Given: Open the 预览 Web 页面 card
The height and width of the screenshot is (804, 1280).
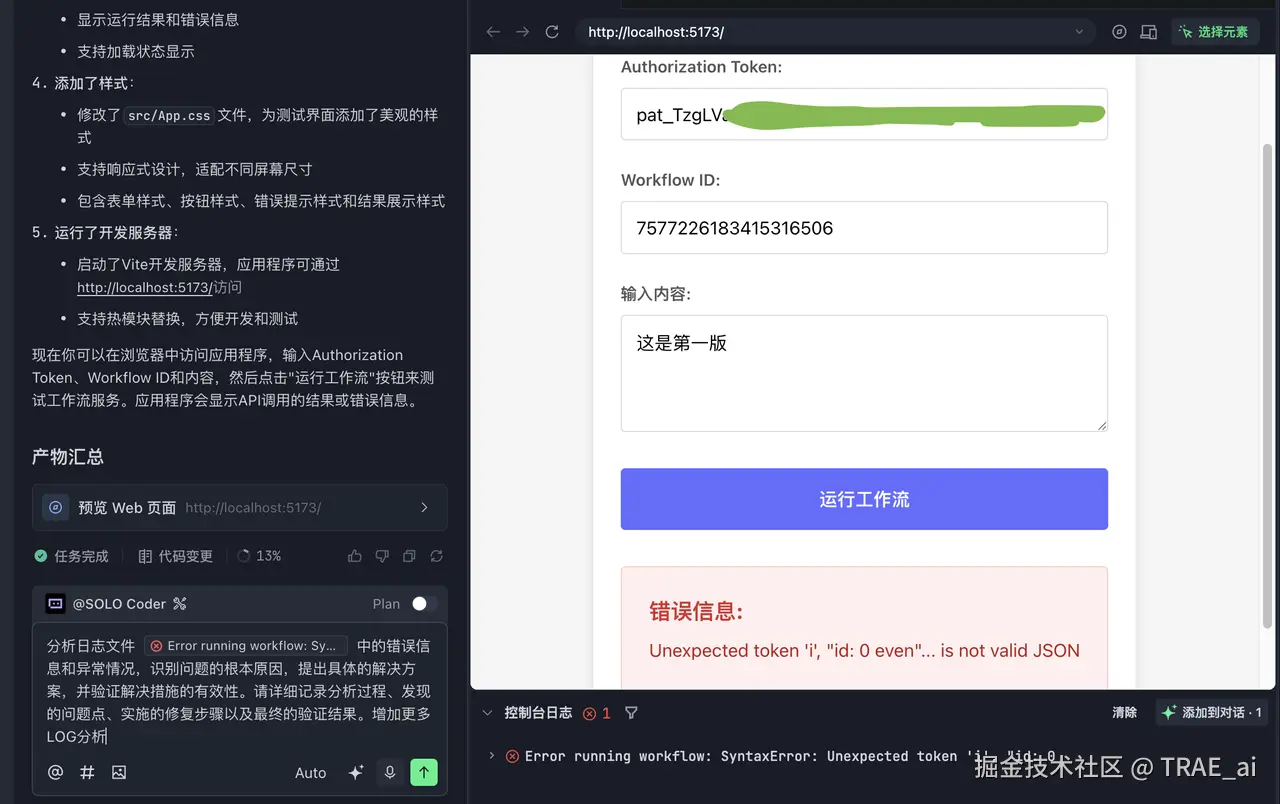Looking at the screenshot, I should [239, 507].
